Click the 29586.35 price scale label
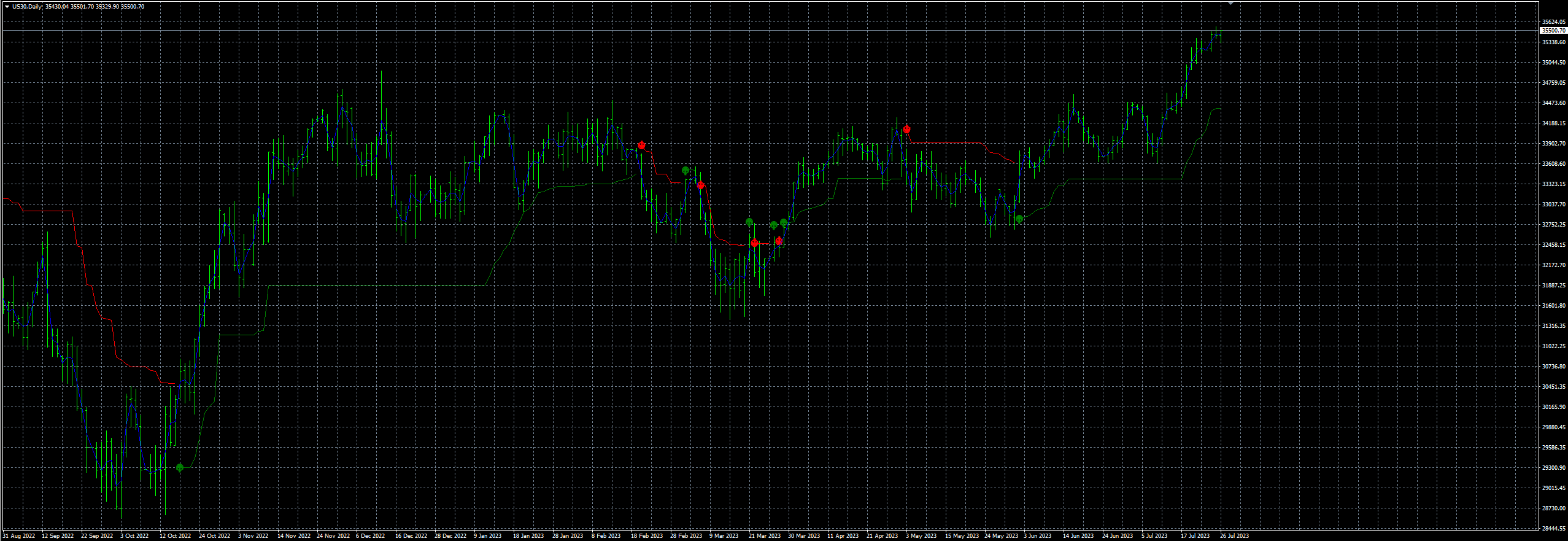Viewport: 1568px width, 541px height. tap(1554, 448)
